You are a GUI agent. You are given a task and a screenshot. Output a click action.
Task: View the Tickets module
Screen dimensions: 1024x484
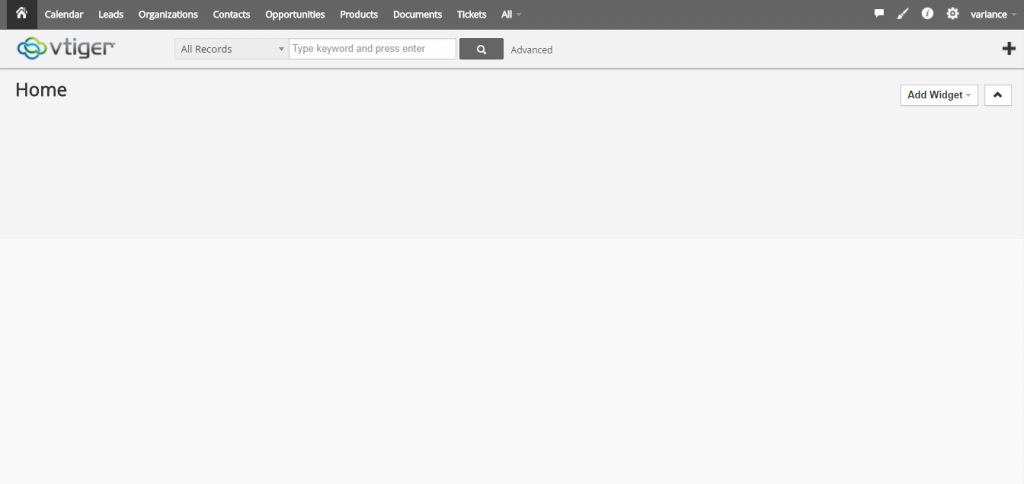472,14
